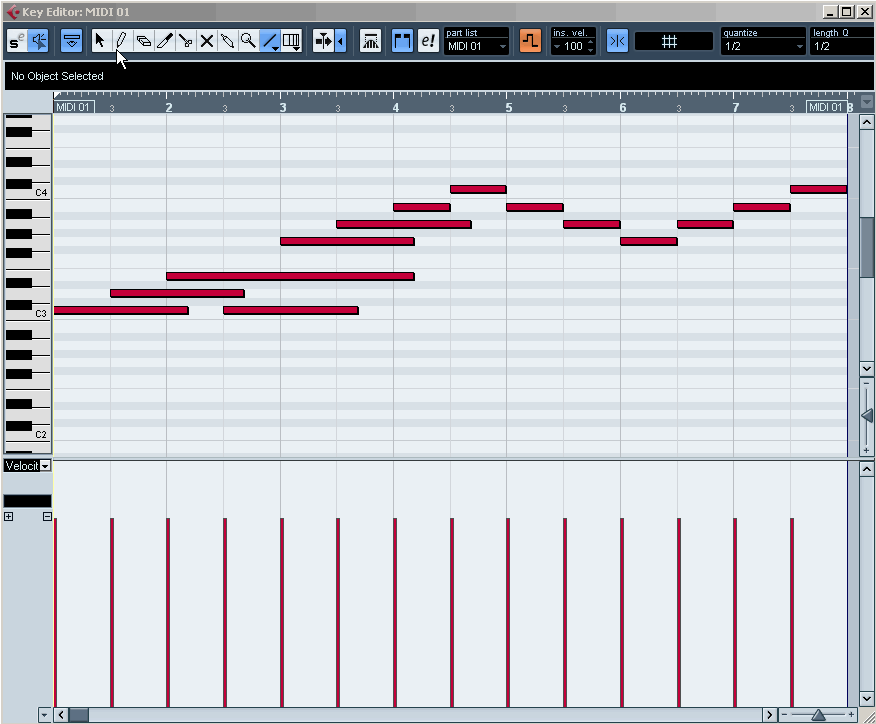Screen dimensions: 876x724
Task: Click the right MIDI 01 part end marker
Action: [x=826, y=107]
